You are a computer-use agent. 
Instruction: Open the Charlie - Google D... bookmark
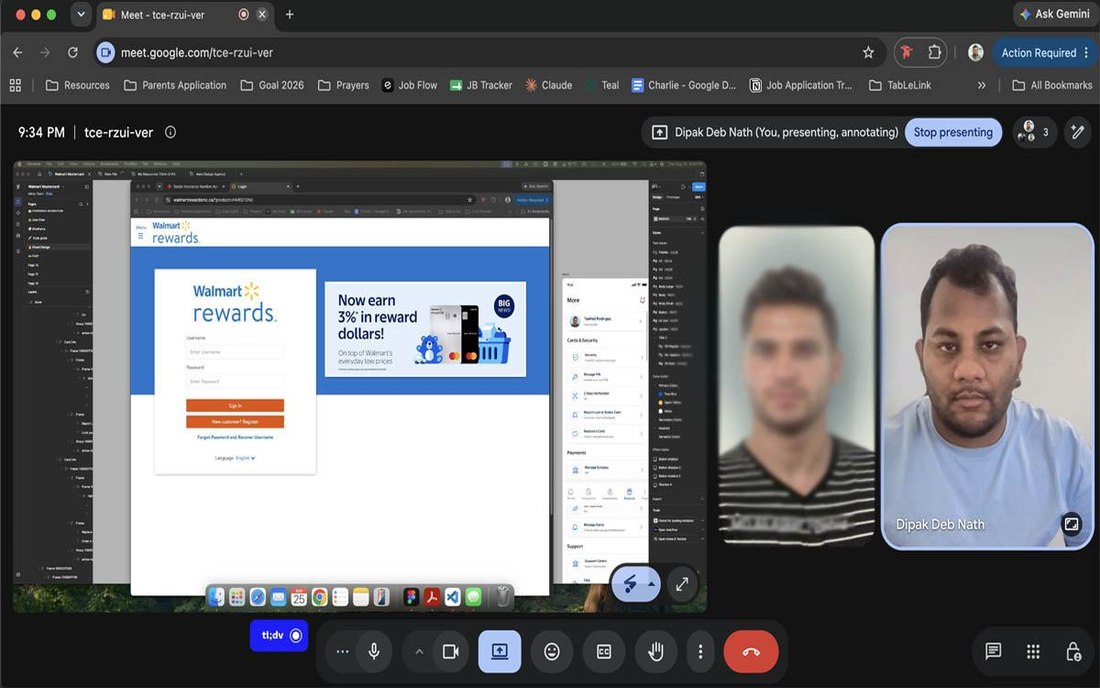tap(683, 86)
